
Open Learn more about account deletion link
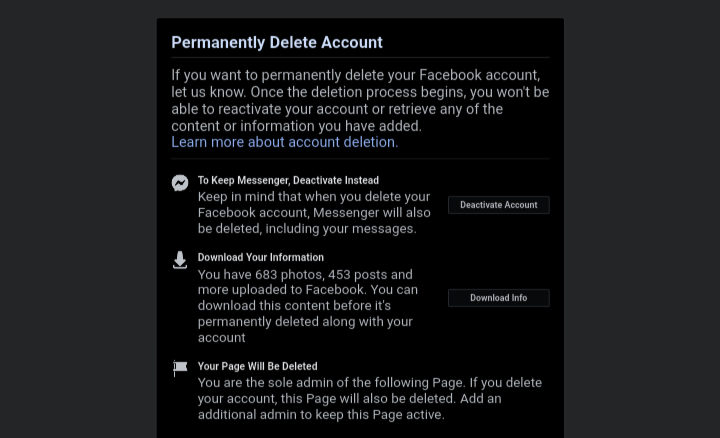(x=283, y=142)
